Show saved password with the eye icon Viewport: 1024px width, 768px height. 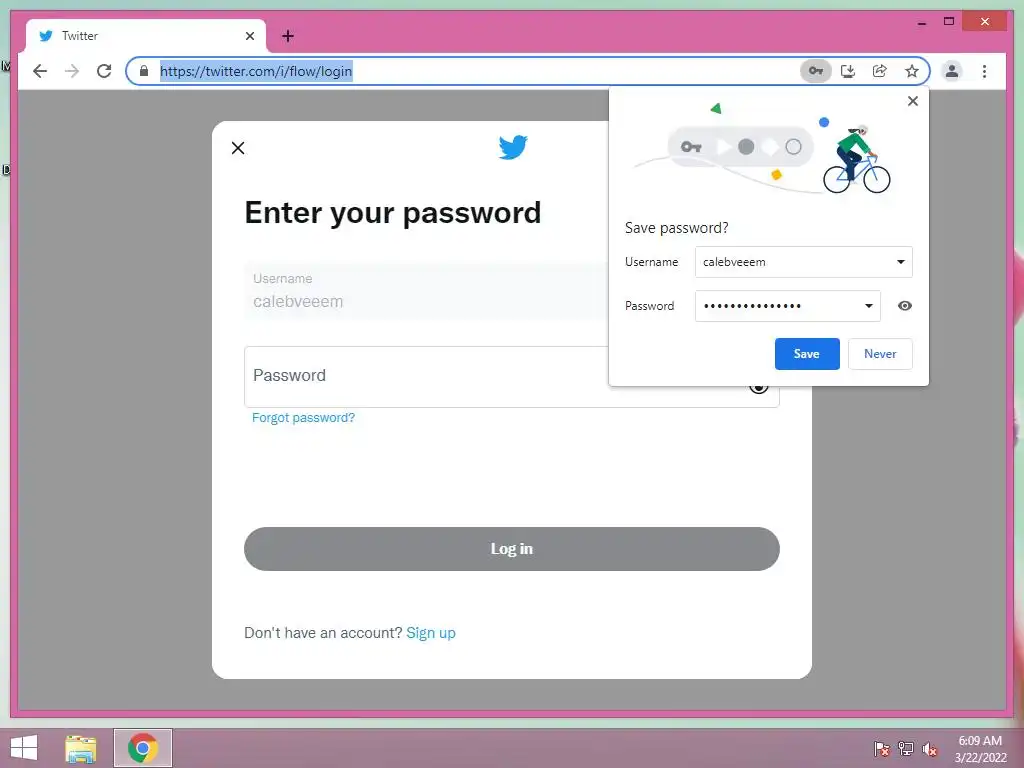[x=904, y=306]
